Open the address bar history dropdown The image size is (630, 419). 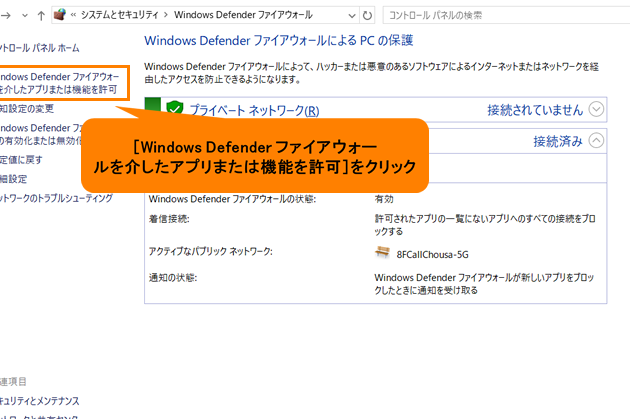click(351, 16)
